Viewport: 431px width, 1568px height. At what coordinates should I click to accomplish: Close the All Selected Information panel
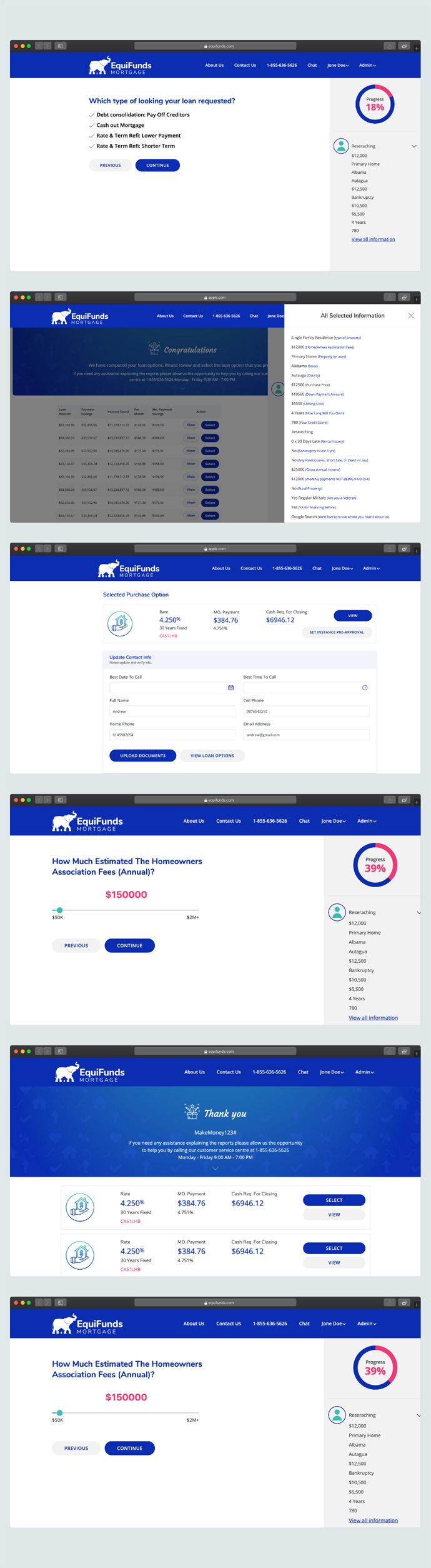[411, 316]
